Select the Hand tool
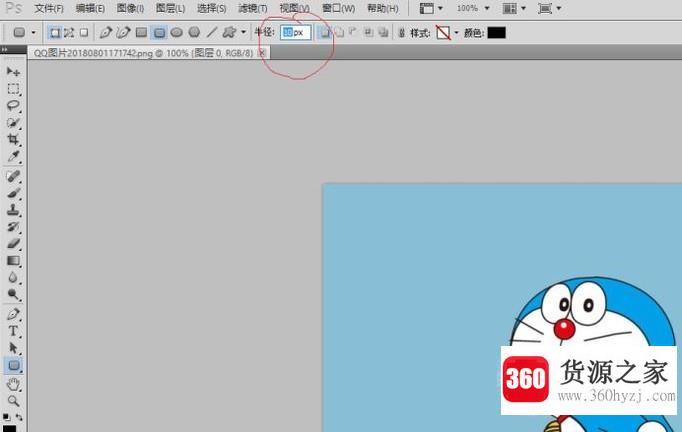 13,384
